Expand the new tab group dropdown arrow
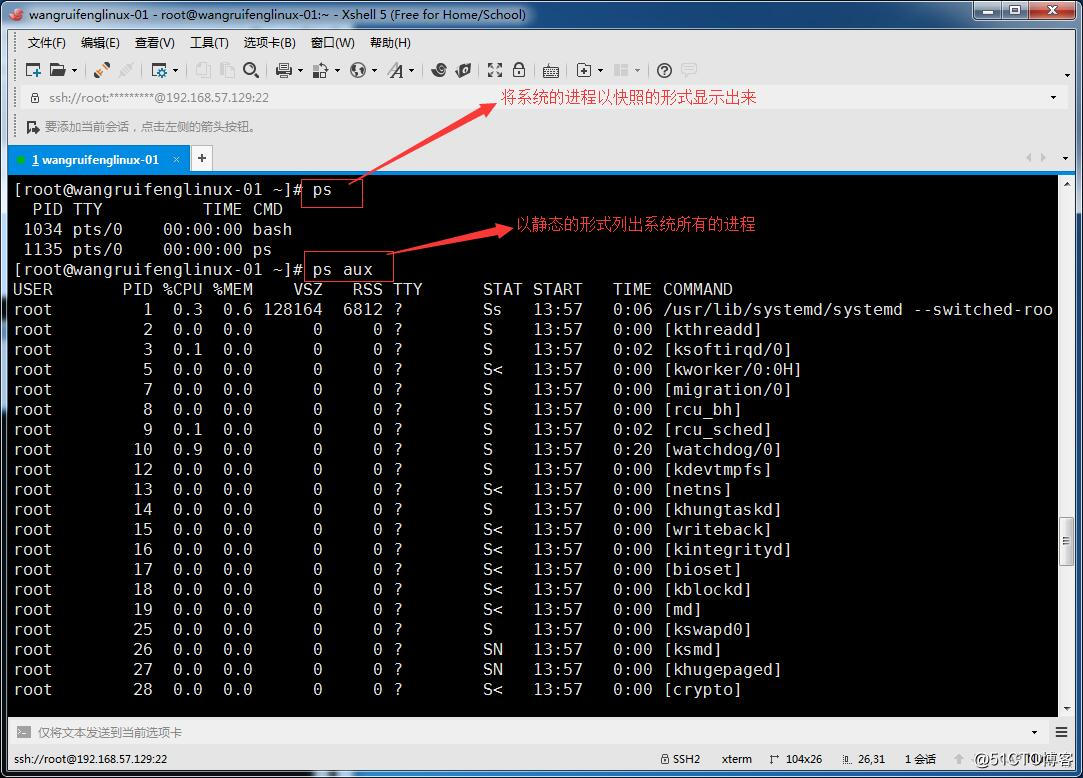This screenshot has width=1083, height=778. click(600, 70)
